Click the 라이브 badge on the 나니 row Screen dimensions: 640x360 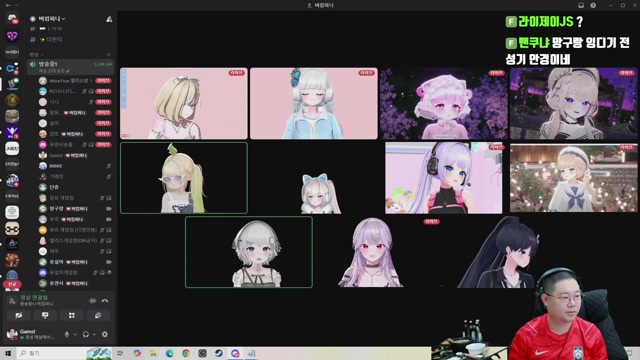pyautogui.click(x=103, y=102)
